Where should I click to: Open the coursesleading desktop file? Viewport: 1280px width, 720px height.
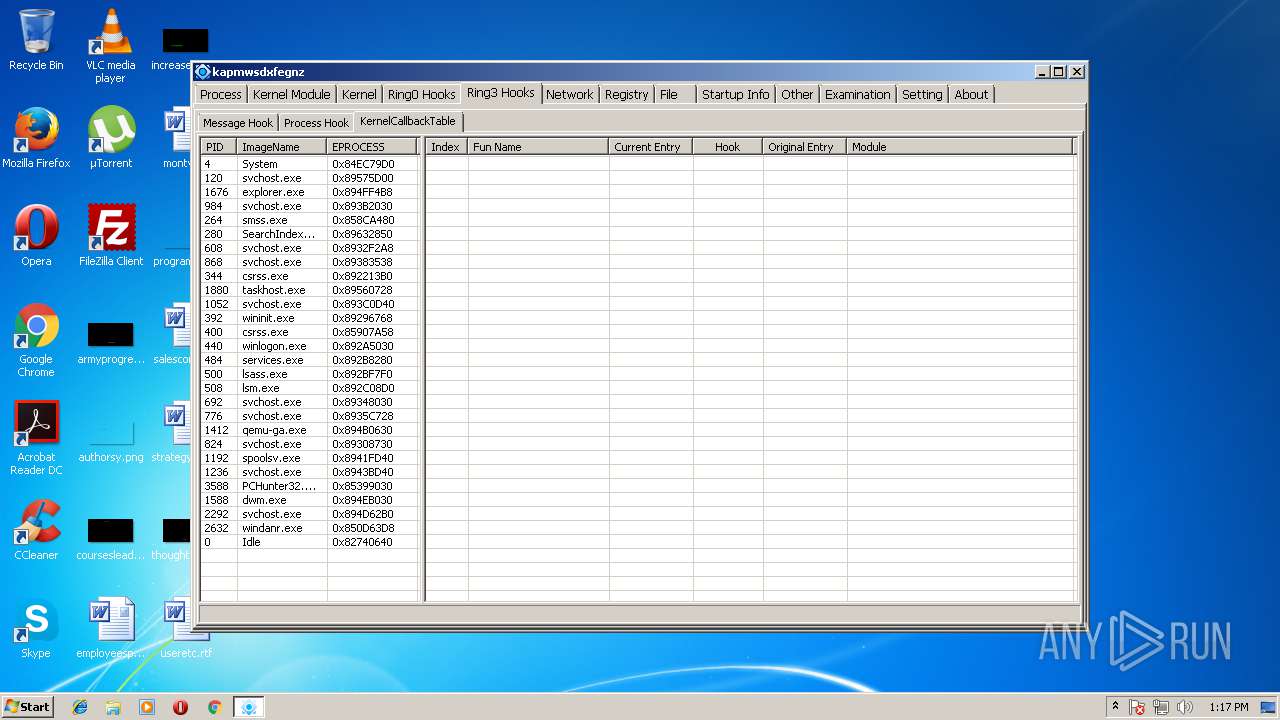[110, 538]
